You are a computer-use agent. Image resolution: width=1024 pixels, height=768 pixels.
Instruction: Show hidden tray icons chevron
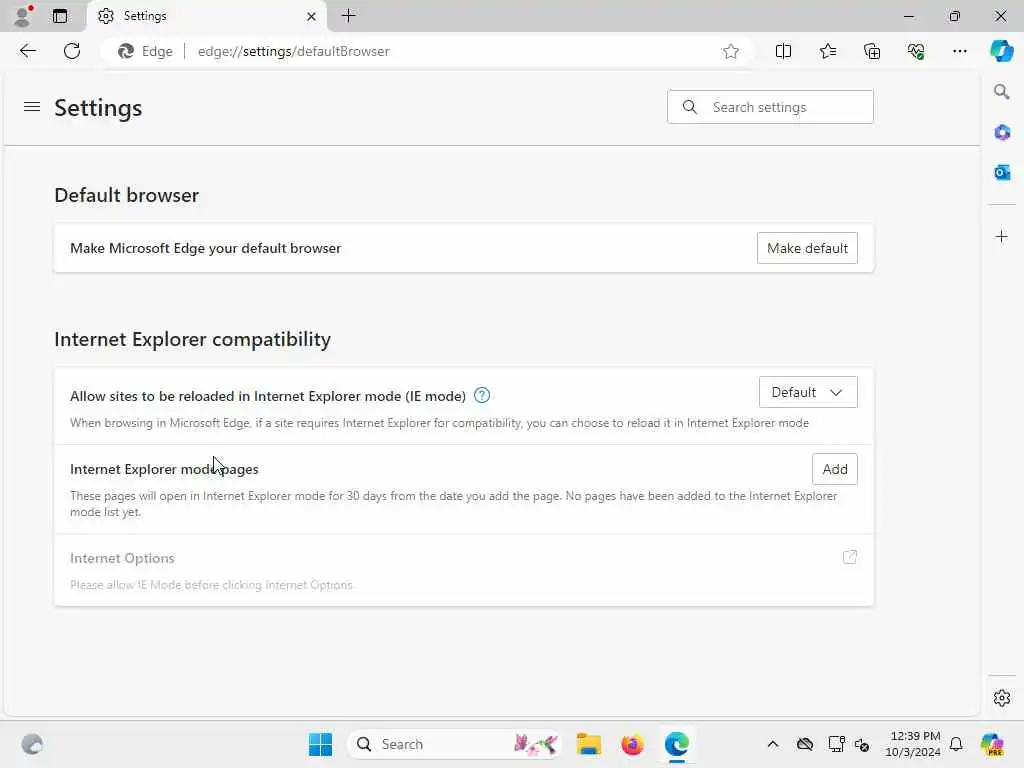click(x=773, y=744)
